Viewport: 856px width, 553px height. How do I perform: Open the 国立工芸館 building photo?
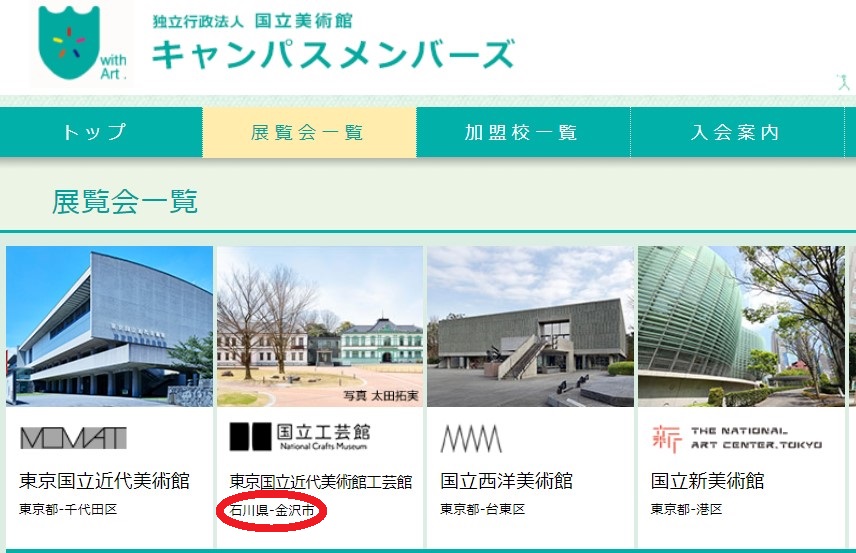320,326
